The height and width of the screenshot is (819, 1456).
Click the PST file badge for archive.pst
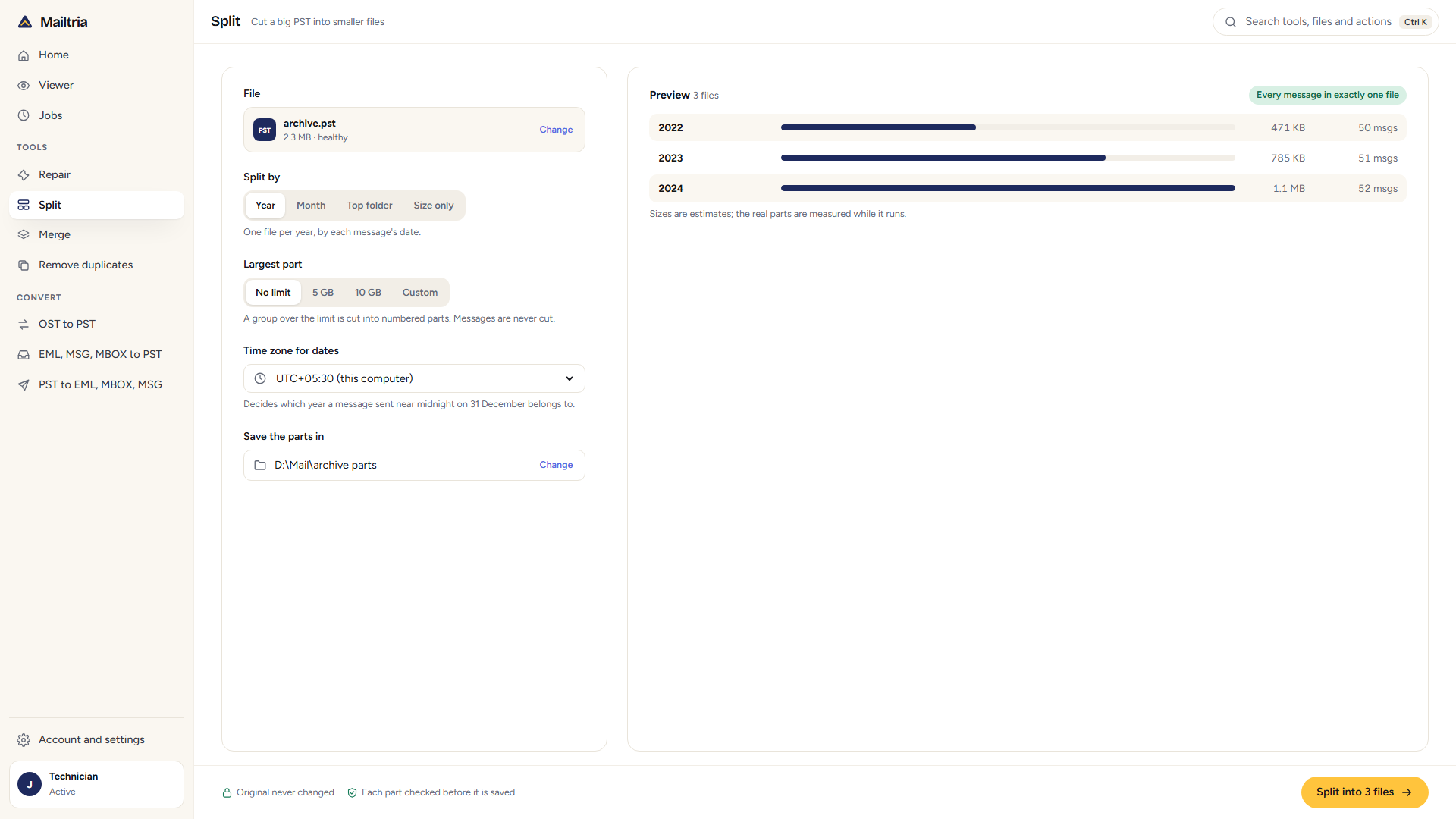pyautogui.click(x=265, y=130)
